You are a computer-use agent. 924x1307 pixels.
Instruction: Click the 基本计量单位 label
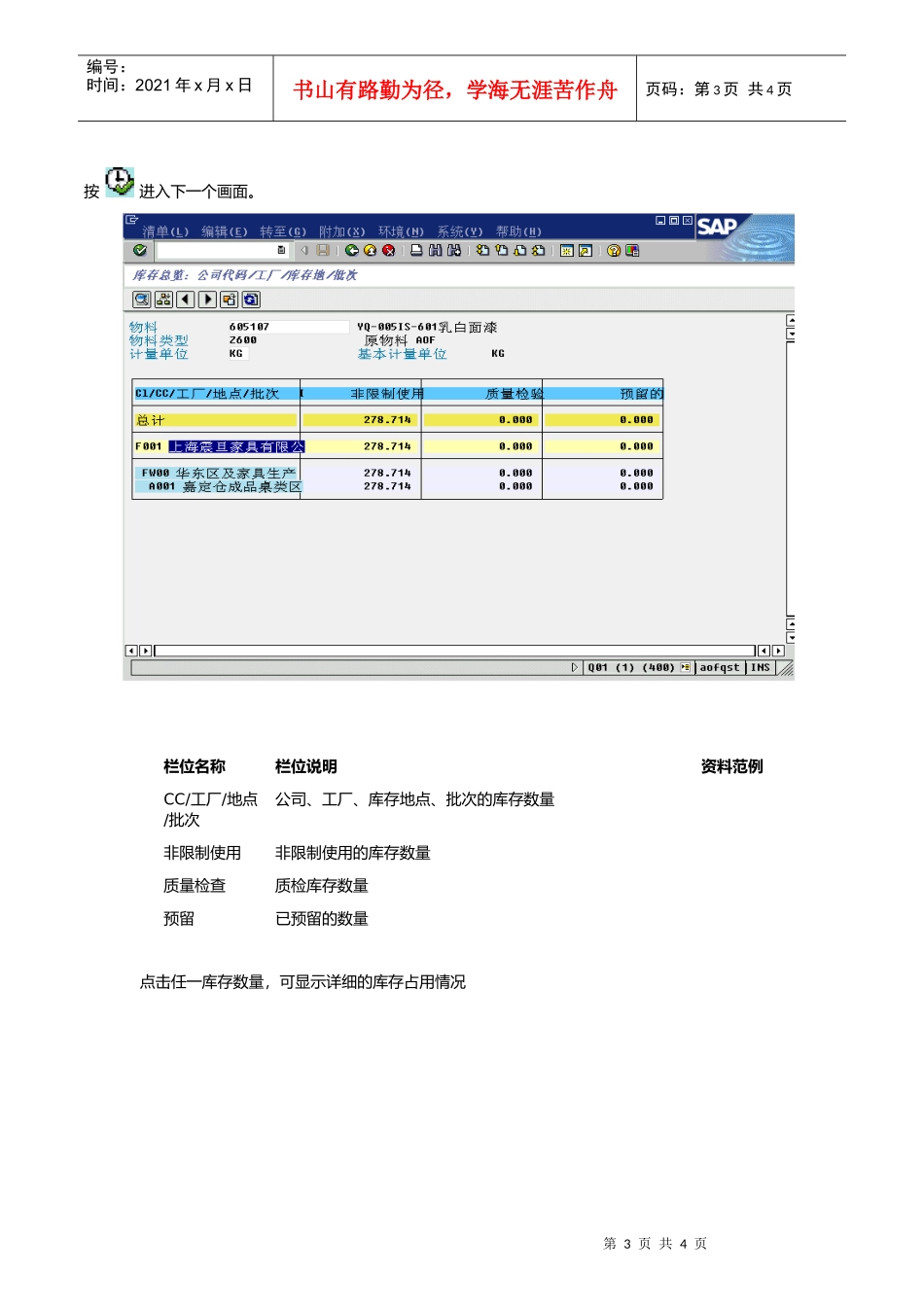point(402,354)
